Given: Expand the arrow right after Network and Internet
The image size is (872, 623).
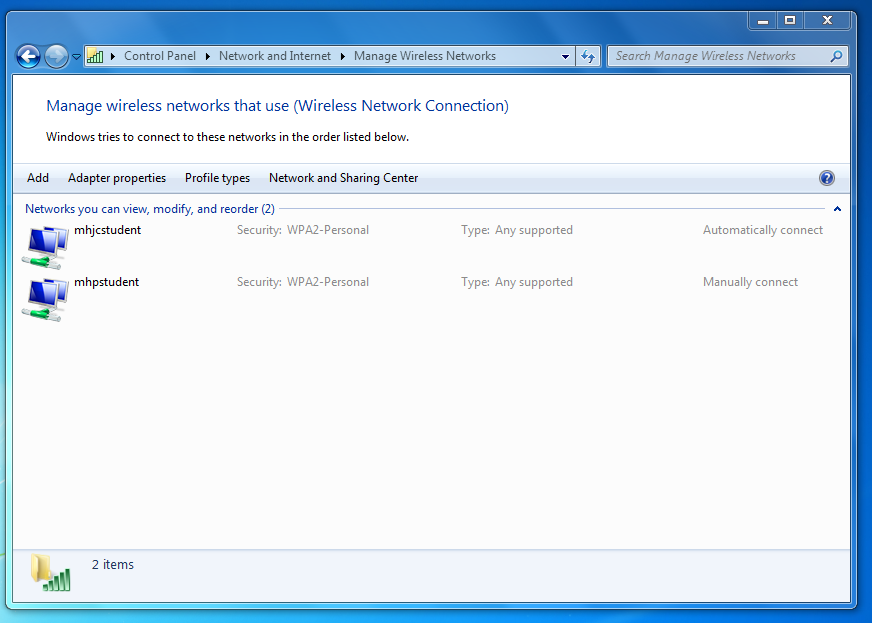Looking at the screenshot, I should [x=343, y=56].
